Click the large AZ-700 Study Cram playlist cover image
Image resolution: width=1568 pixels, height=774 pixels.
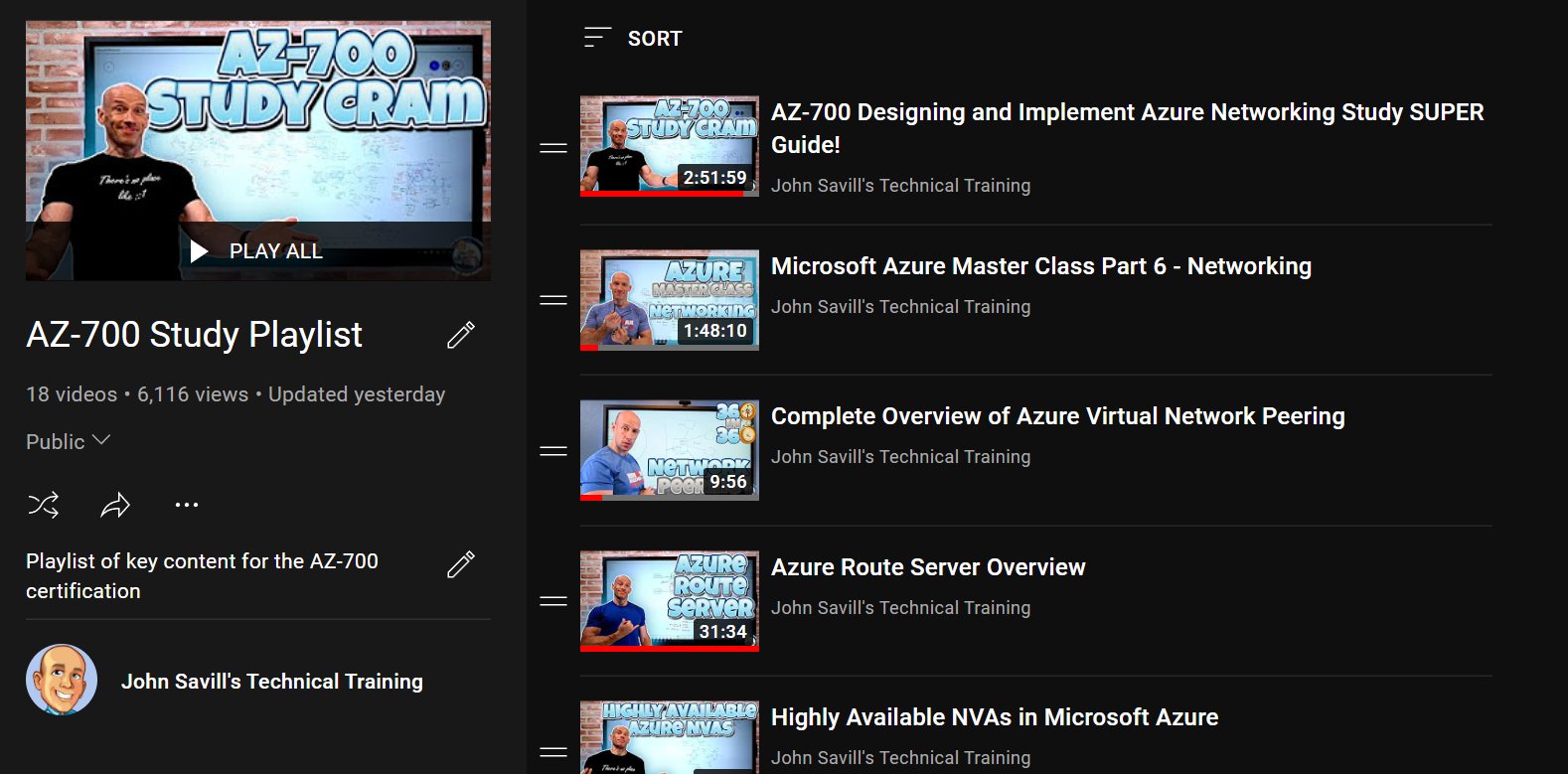258,151
